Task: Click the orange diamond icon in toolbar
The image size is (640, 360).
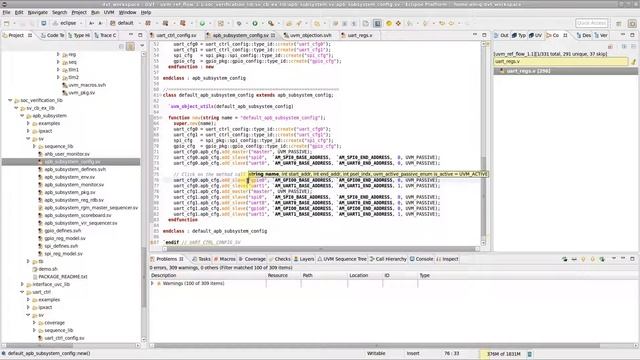Action: 398,23
